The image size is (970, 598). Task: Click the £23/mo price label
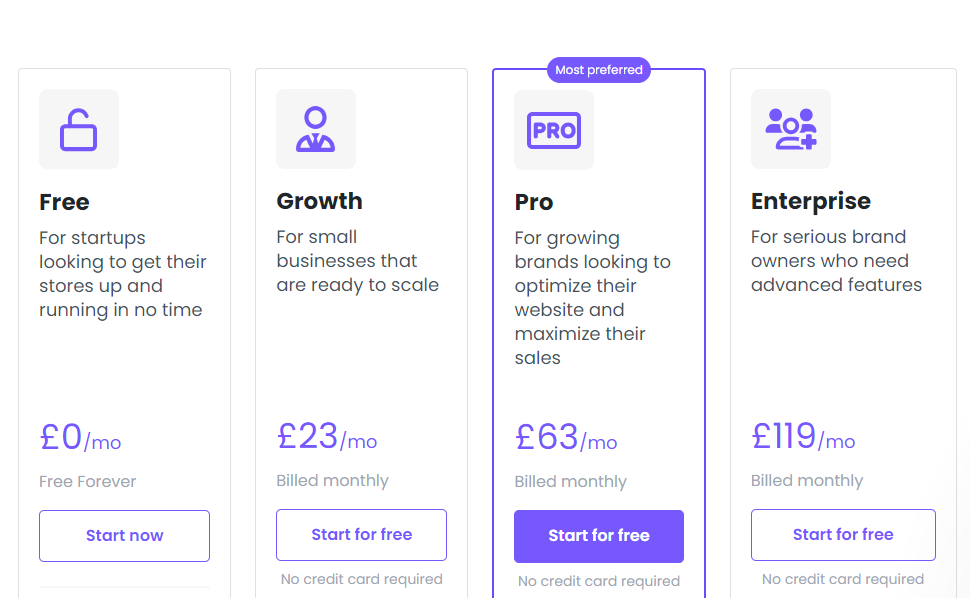tap(327, 436)
